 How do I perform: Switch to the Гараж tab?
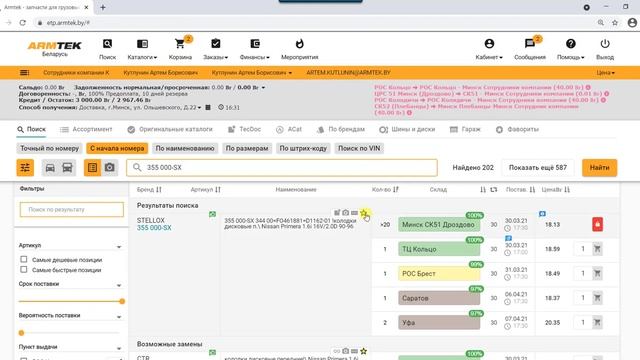[x=465, y=129]
